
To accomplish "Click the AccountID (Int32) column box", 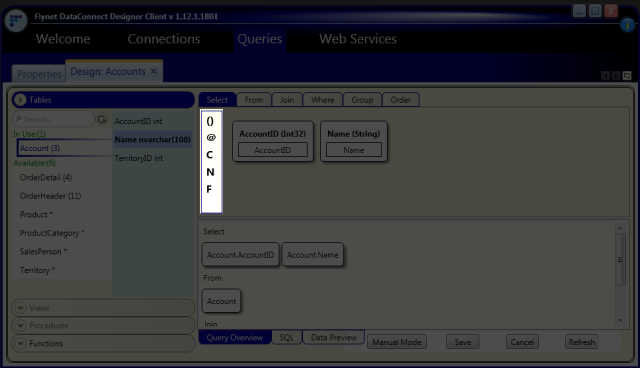I will tap(273, 141).
